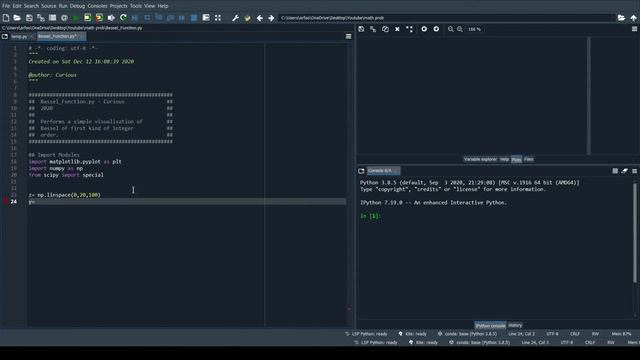Image resolution: width=640 pixels, height=360 pixels.
Task: Change to parent directory arrow icon
Action: pyautogui.click(x=633, y=18)
